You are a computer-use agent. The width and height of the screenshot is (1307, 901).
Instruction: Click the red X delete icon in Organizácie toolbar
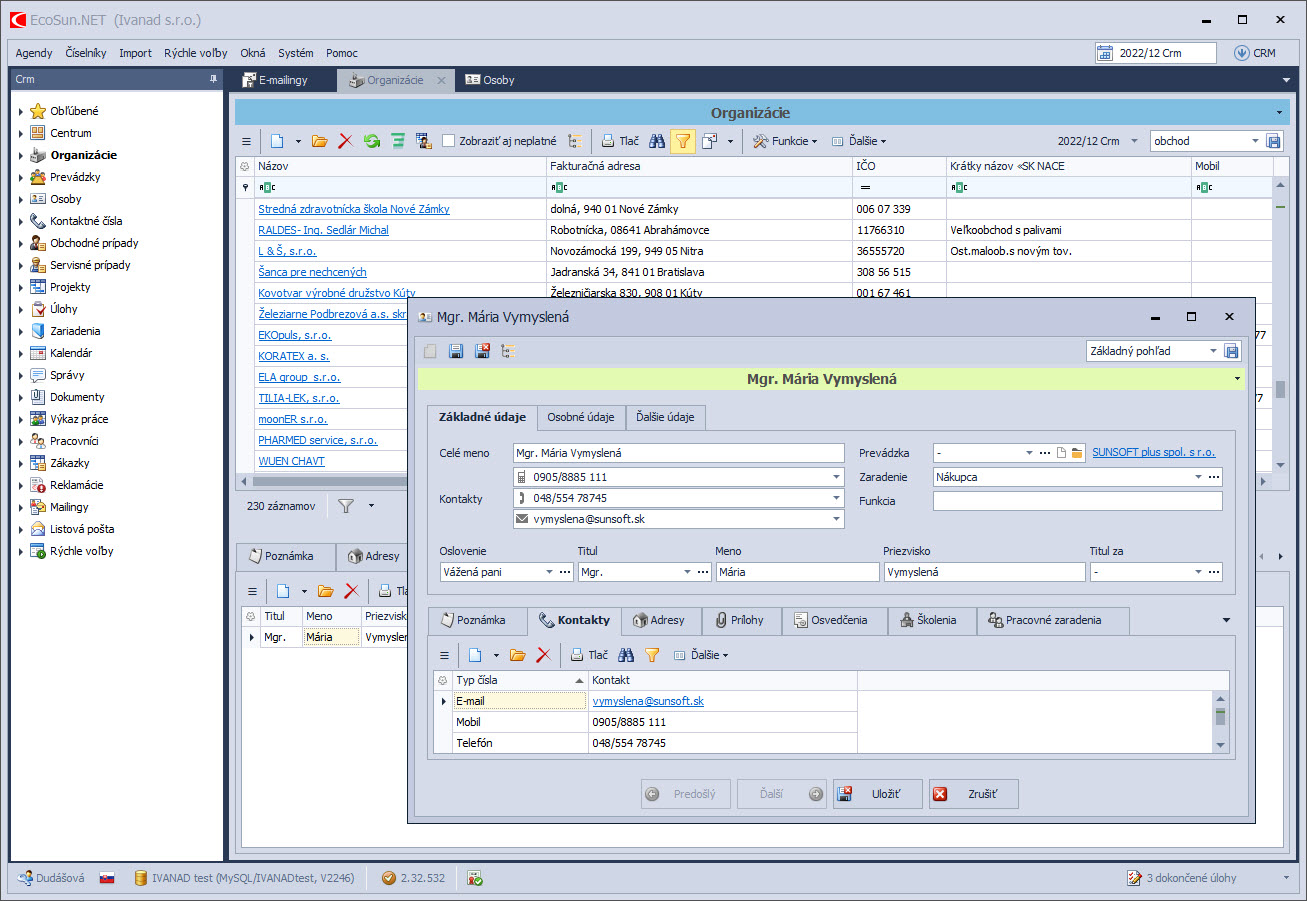point(346,141)
